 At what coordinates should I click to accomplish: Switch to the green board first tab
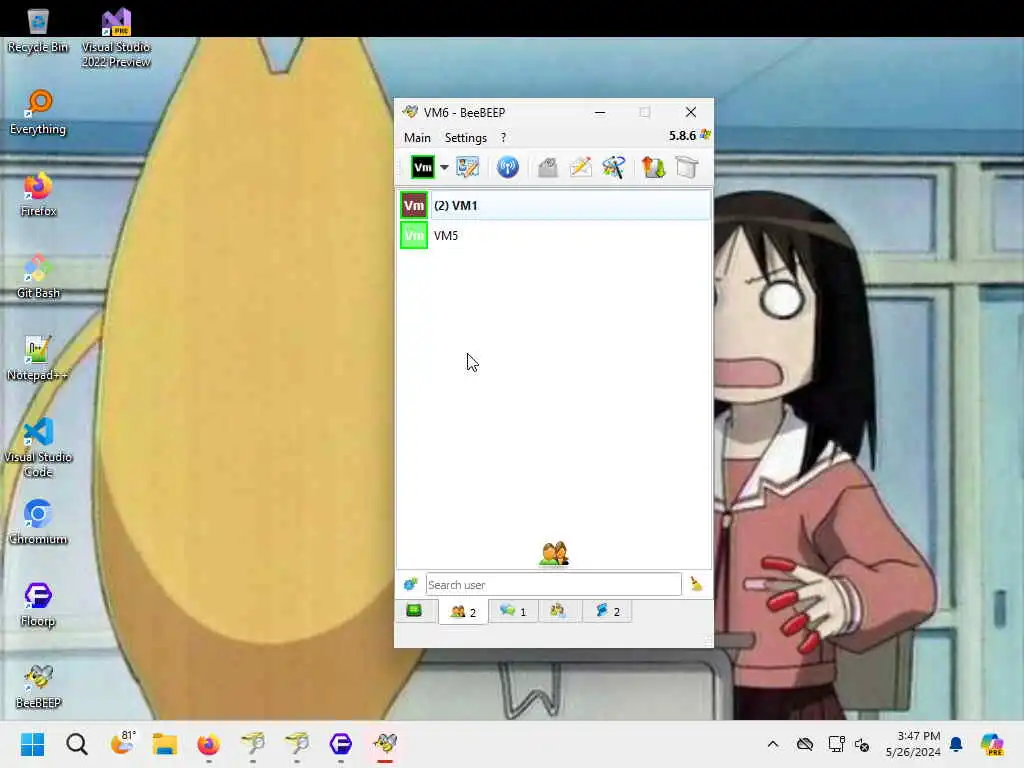click(x=414, y=611)
